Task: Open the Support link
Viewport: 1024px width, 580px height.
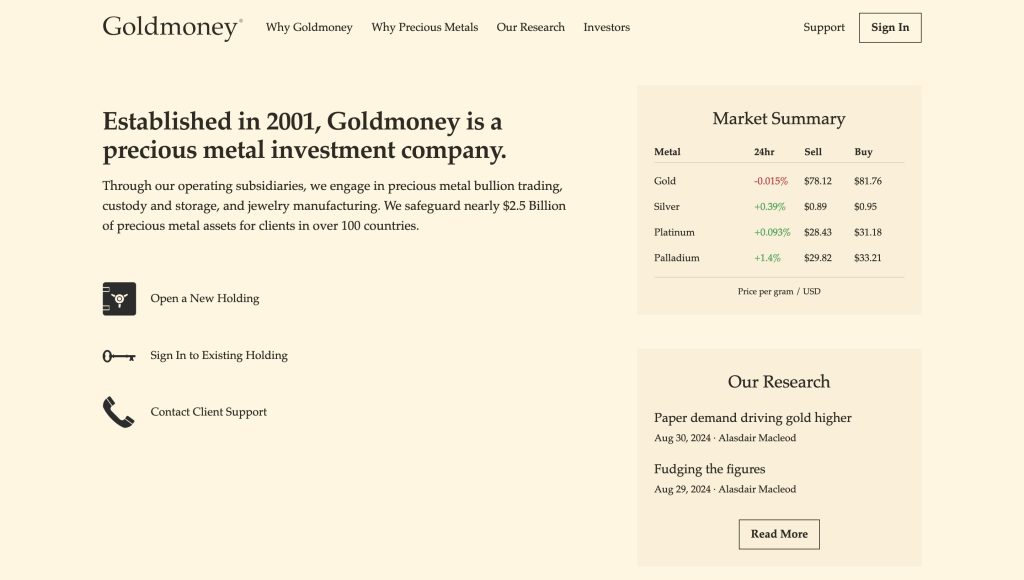Action: point(823,28)
